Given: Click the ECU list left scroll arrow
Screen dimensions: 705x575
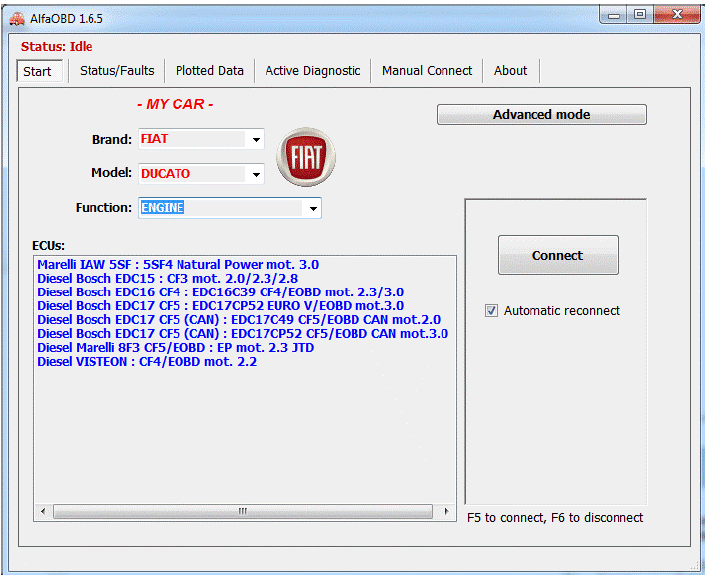Looking at the screenshot, I should point(44,511).
